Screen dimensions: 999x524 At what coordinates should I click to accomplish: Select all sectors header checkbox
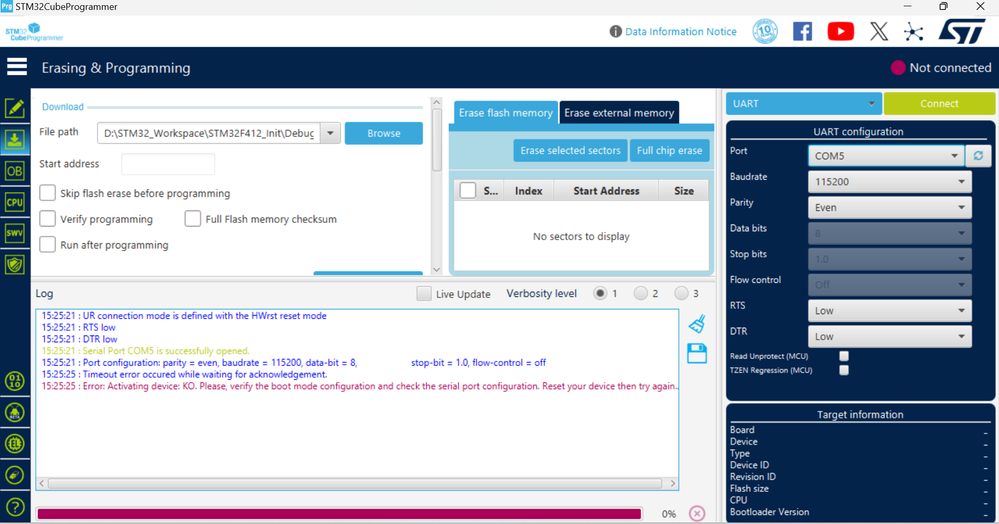[468, 190]
